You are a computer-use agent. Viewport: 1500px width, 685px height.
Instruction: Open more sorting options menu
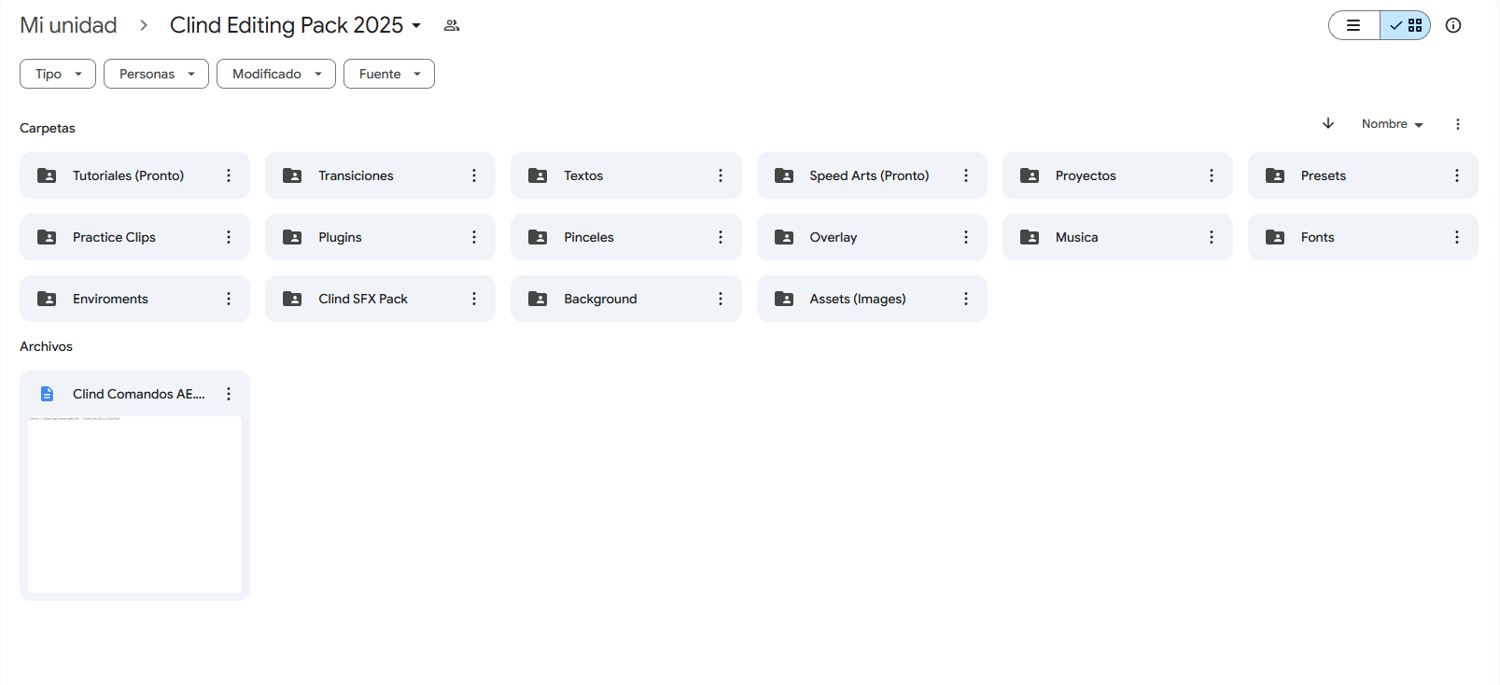(1458, 124)
